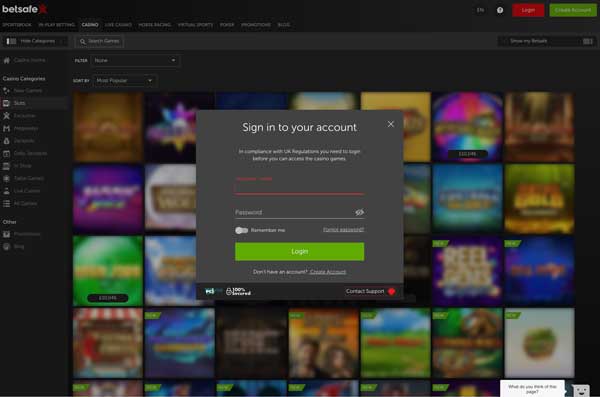Image resolution: width=600 pixels, height=397 pixels.
Task: Open the white game thumbnail with green leaf
Action: point(539,343)
